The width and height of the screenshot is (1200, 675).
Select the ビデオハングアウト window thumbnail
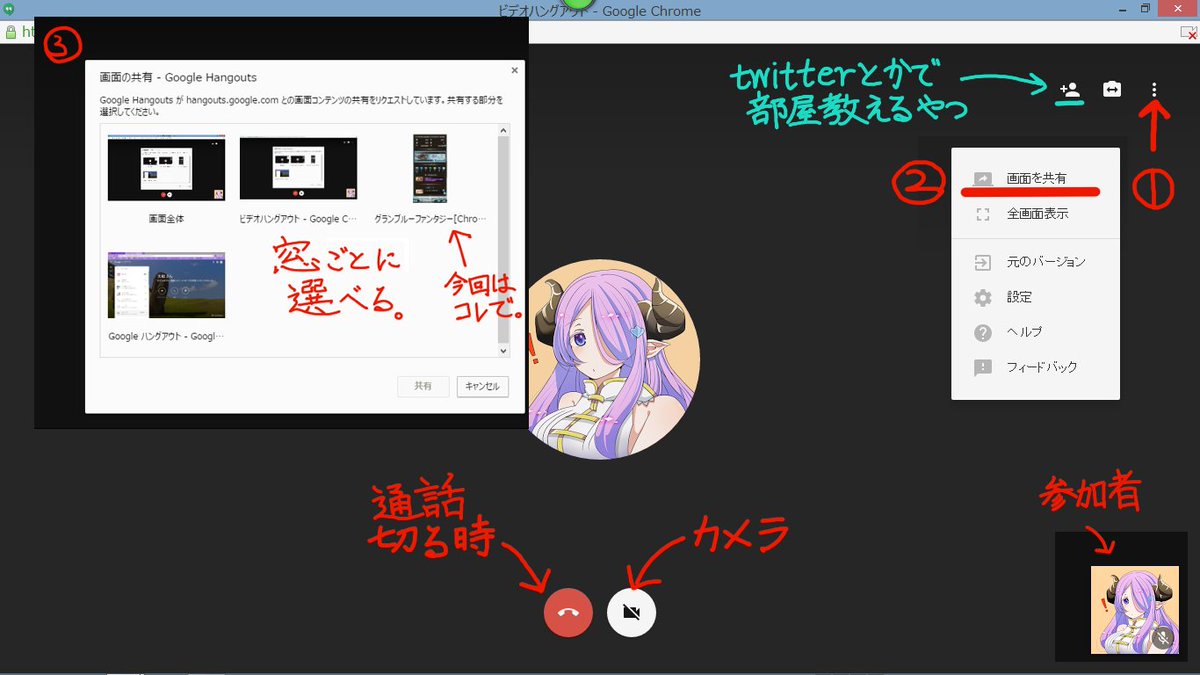(x=298, y=167)
